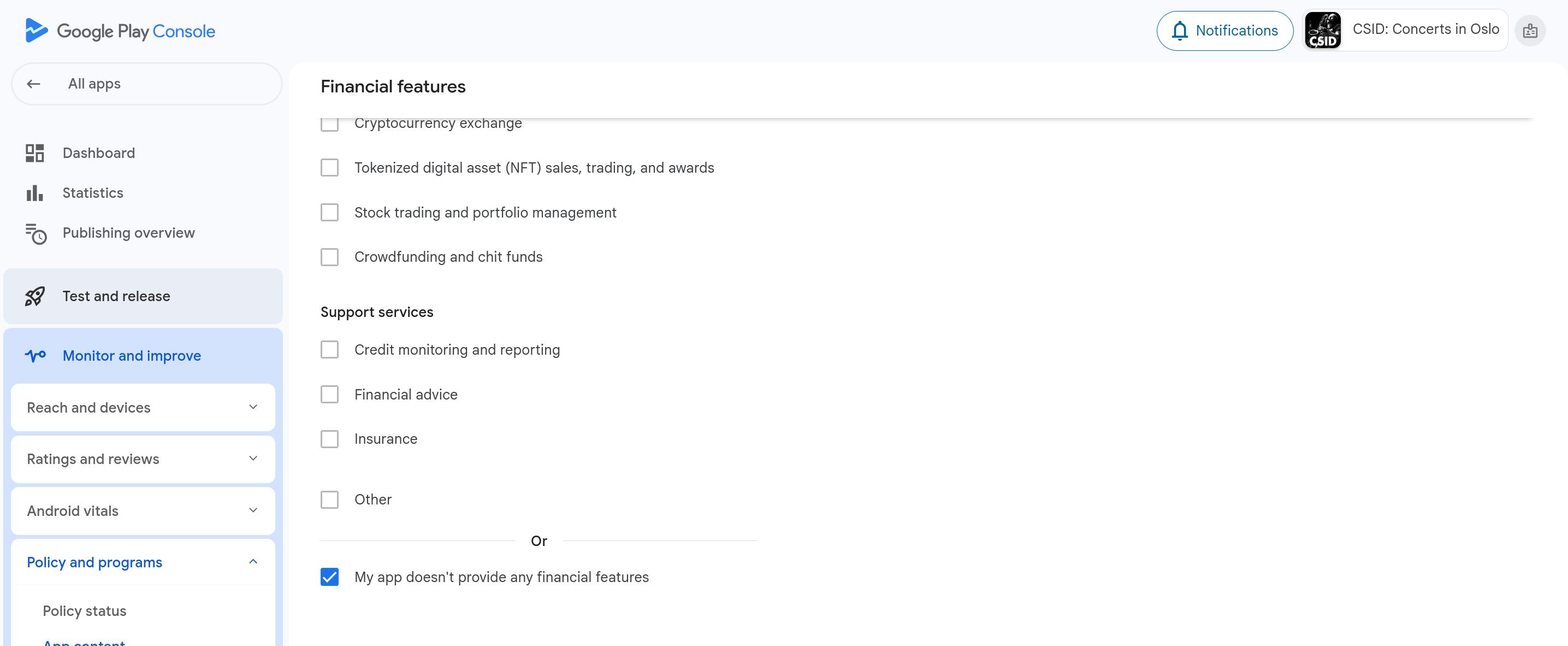The image size is (1568, 646).
Task: Open the Dashboard icon in sidebar
Action: 35,153
